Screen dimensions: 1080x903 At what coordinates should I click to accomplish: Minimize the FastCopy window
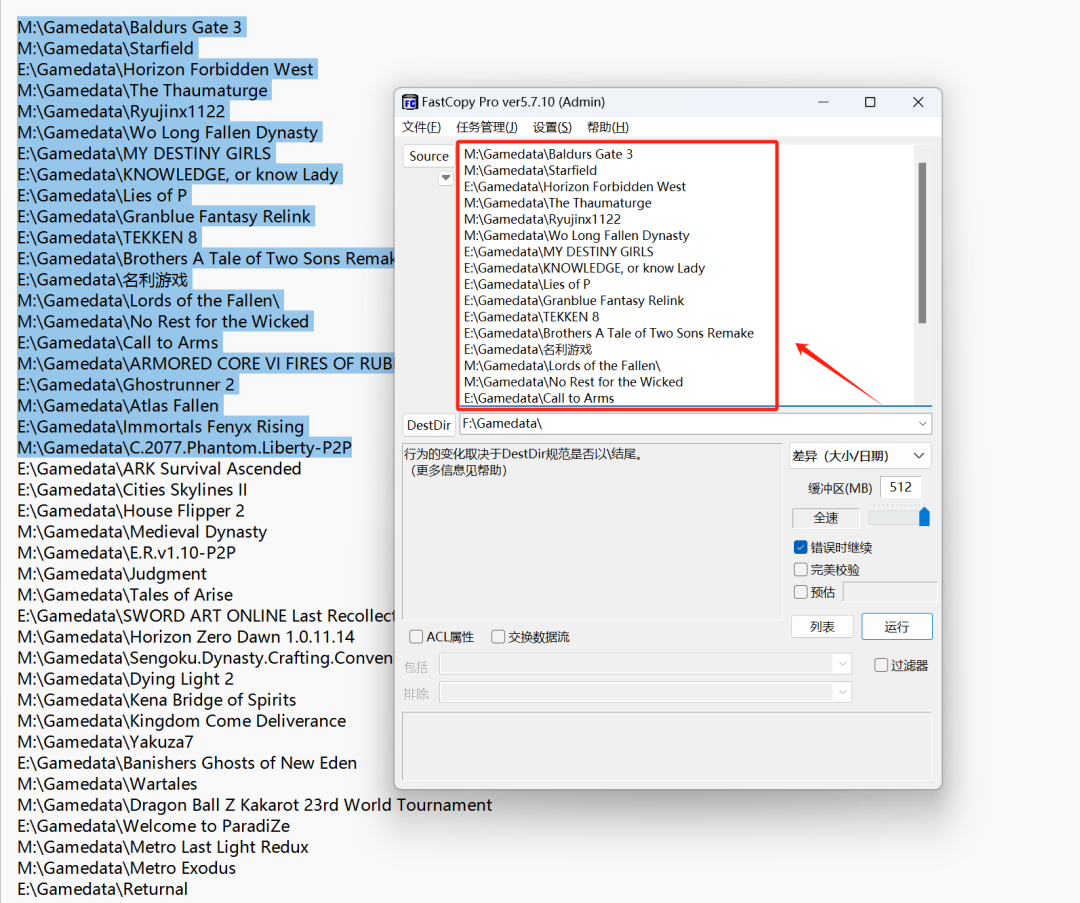(x=823, y=102)
